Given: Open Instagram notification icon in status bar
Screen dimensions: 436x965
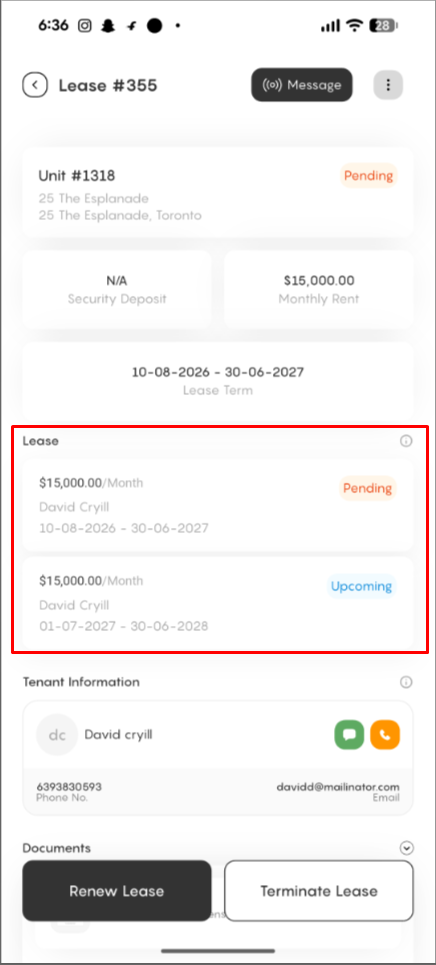Looking at the screenshot, I should 85,26.
